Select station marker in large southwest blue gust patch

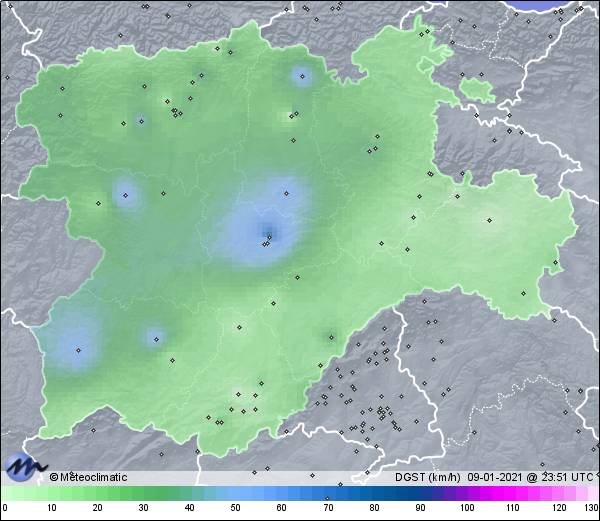click(78, 350)
